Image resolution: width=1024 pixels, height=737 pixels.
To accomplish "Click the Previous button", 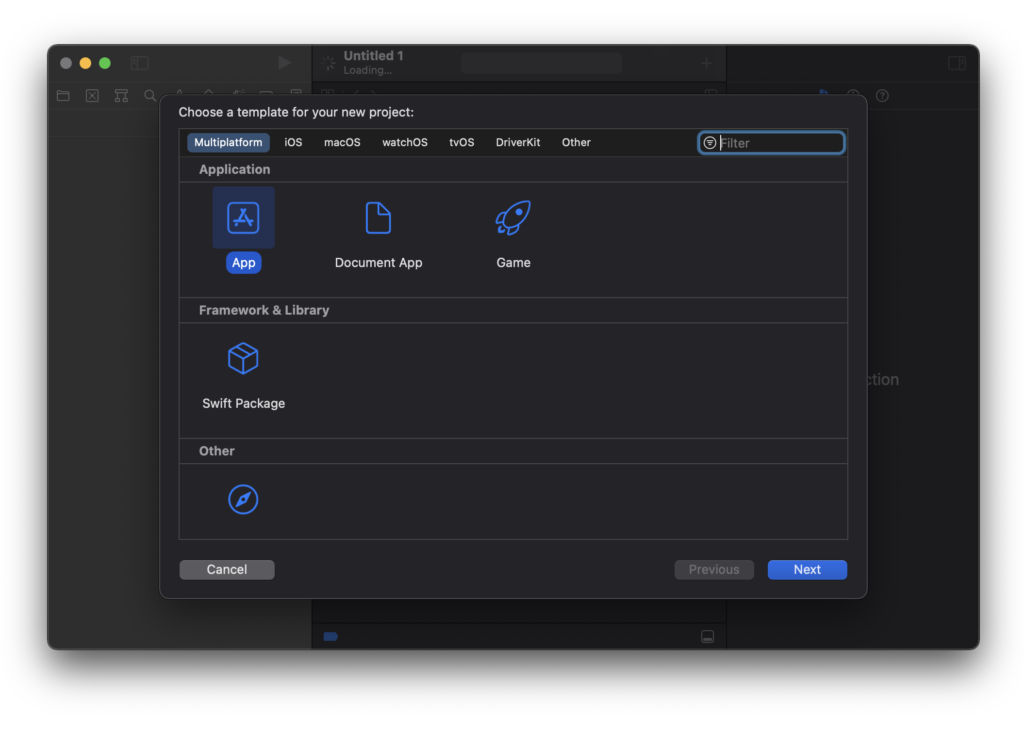I will pyautogui.click(x=714, y=570).
